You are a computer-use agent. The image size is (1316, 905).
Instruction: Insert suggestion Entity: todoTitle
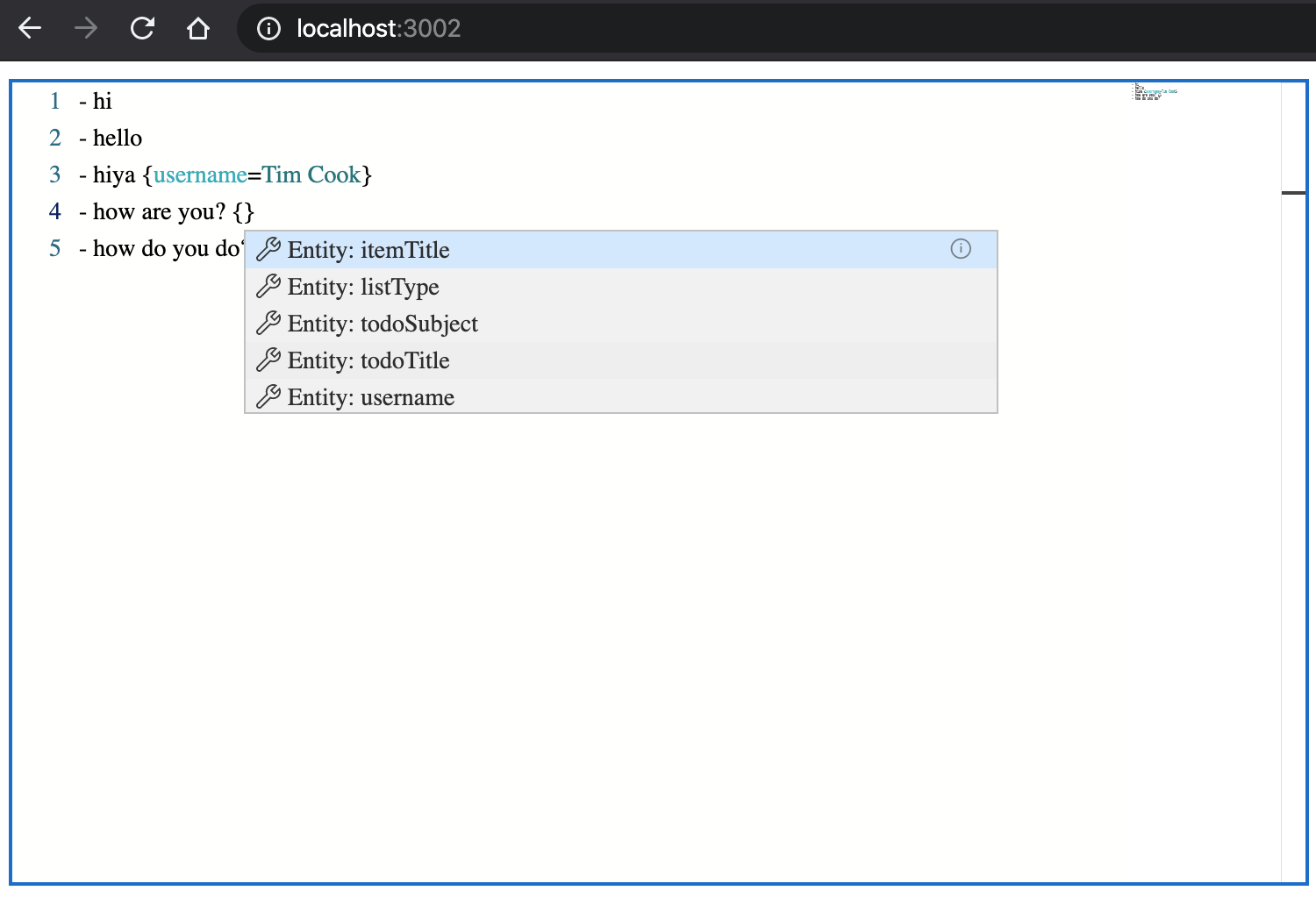click(x=621, y=360)
